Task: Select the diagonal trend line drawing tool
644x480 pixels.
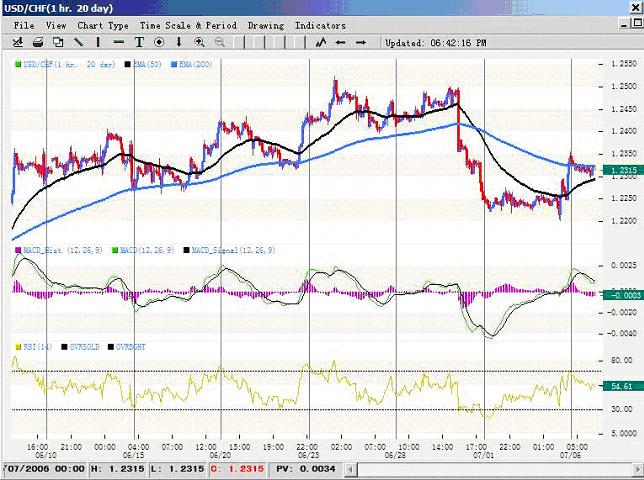Action: coord(78,42)
